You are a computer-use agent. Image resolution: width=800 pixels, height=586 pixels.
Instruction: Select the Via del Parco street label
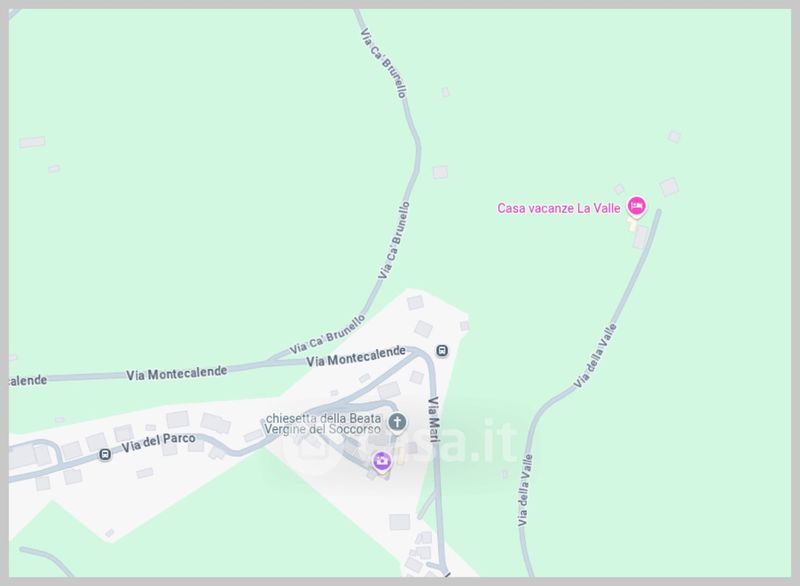coord(158,443)
